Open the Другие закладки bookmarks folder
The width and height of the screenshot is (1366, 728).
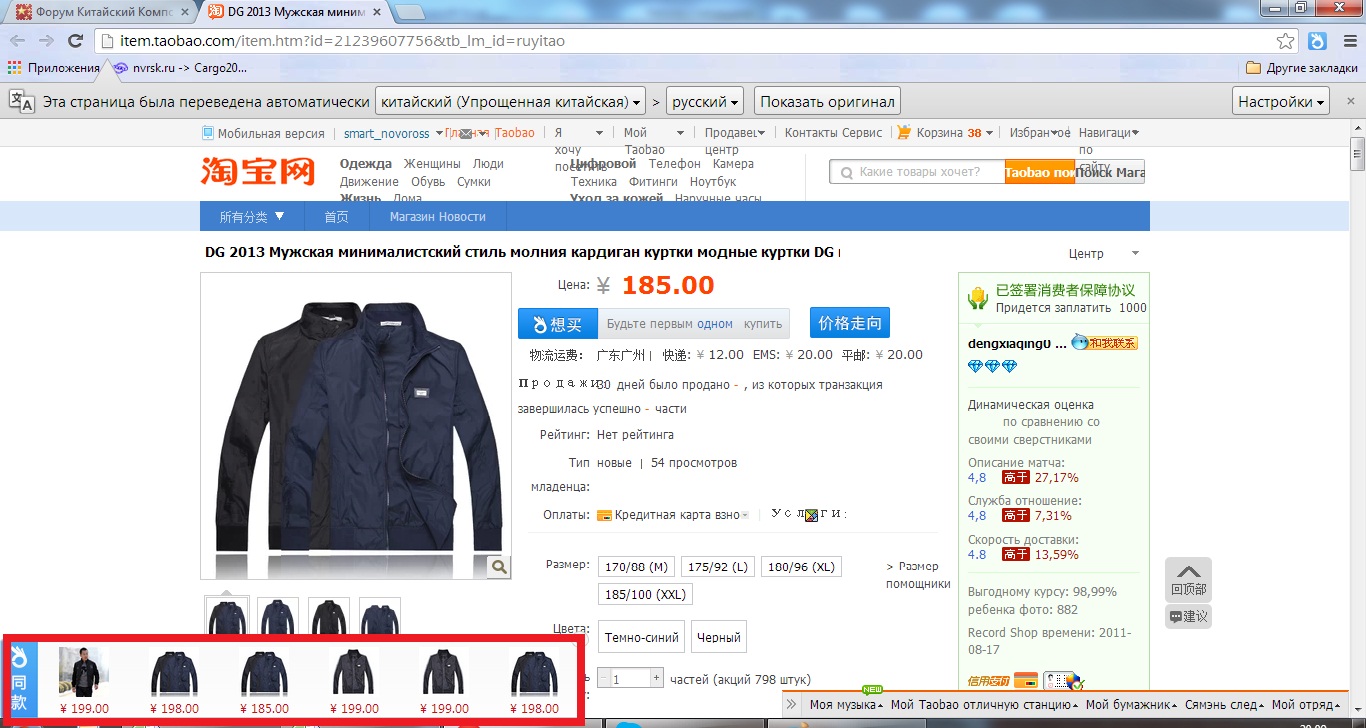(x=1303, y=68)
